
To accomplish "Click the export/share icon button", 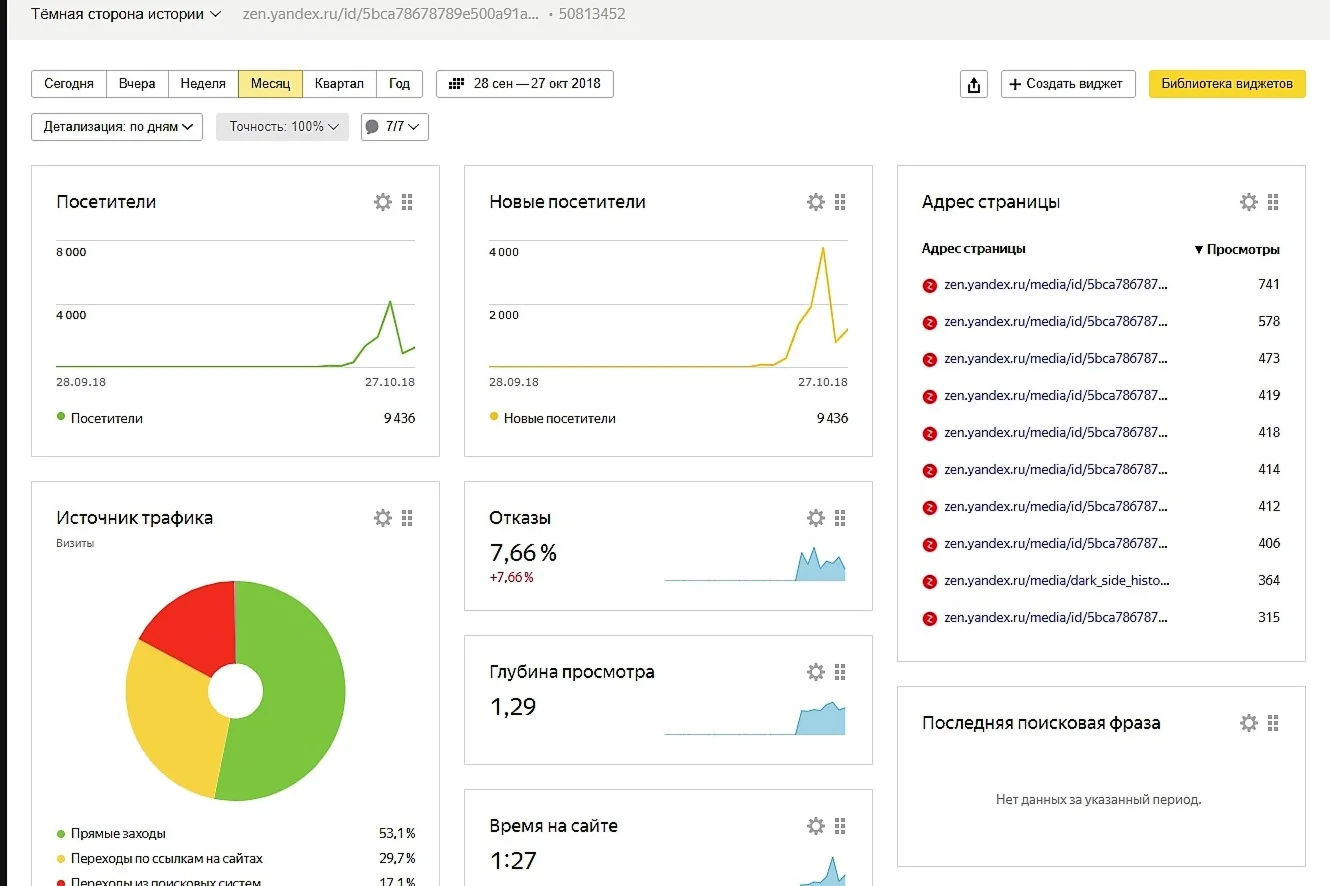I will click(974, 84).
